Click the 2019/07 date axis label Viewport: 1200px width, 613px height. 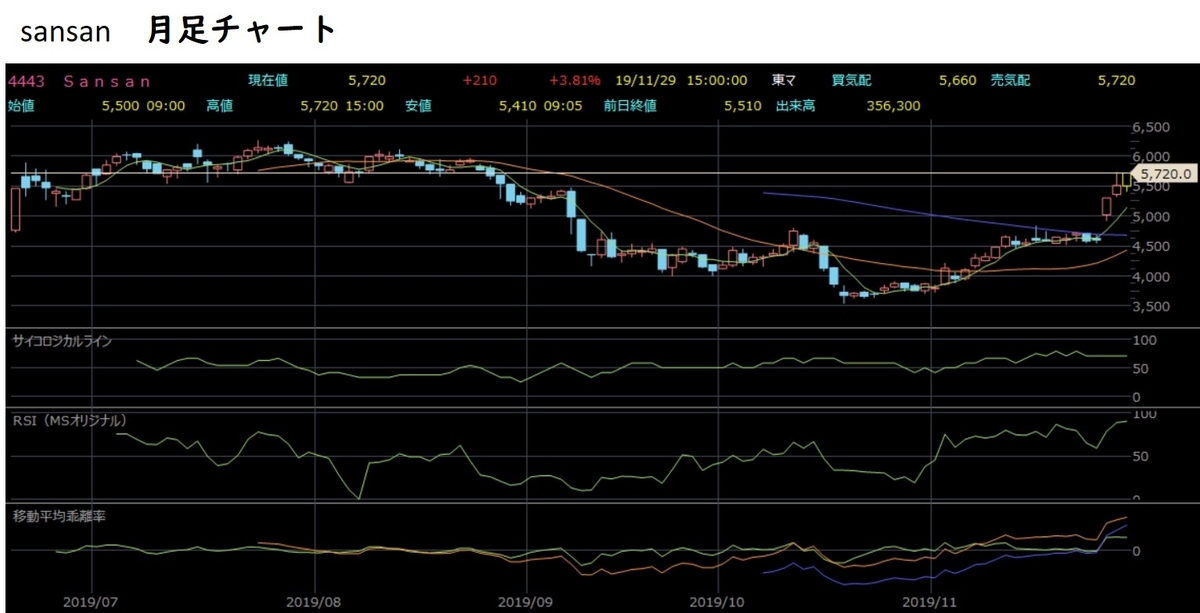point(91,602)
